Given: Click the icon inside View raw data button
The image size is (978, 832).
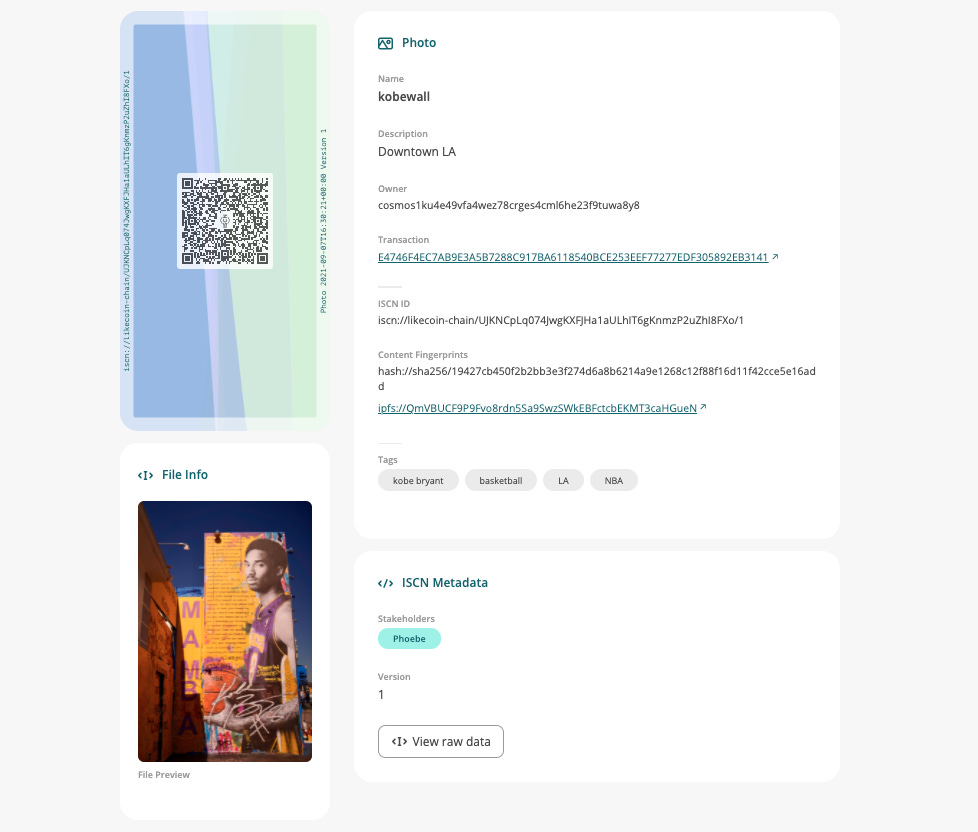Looking at the screenshot, I should (x=399, y=742).
